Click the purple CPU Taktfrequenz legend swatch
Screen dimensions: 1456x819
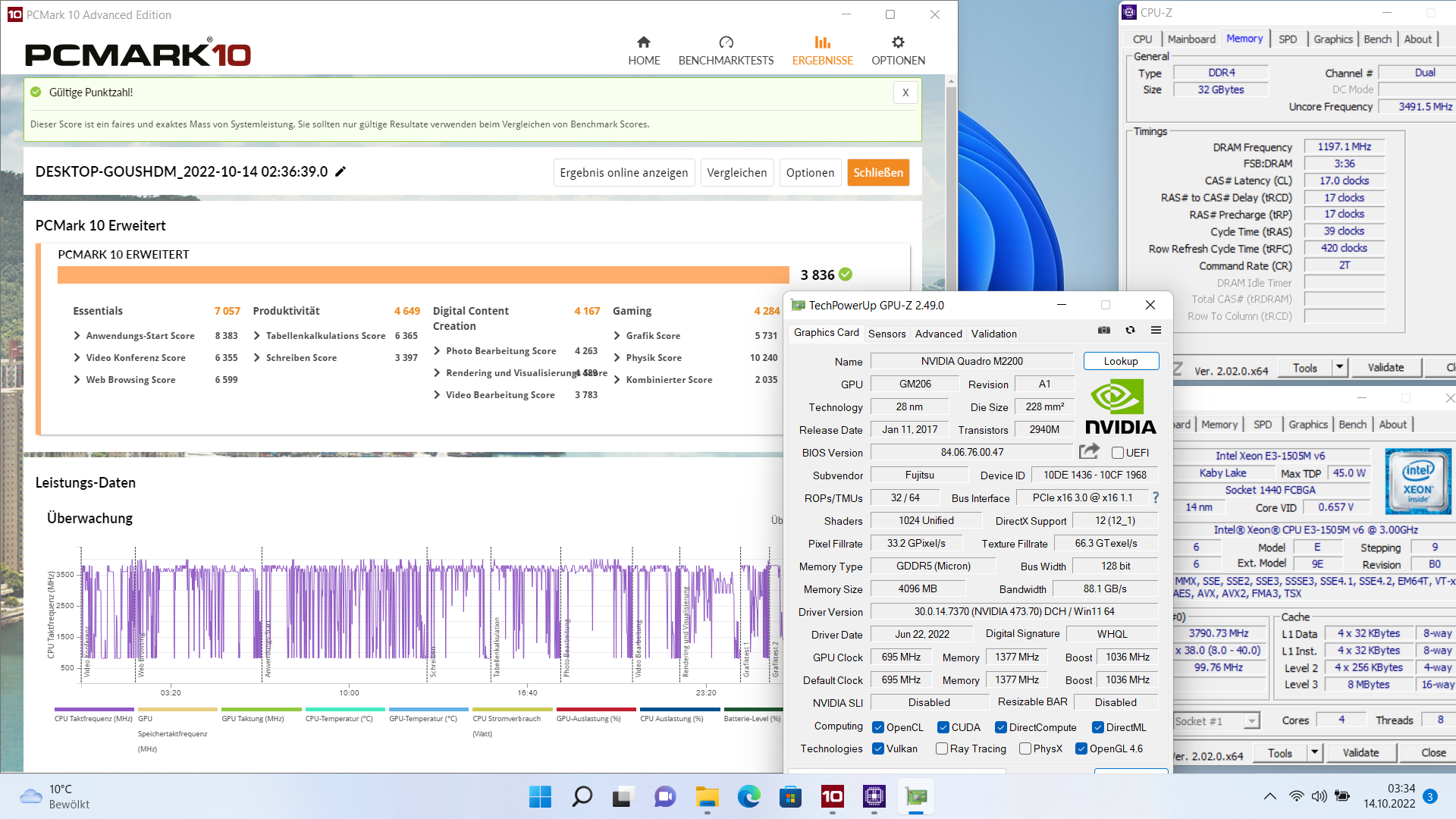(94, 710)
